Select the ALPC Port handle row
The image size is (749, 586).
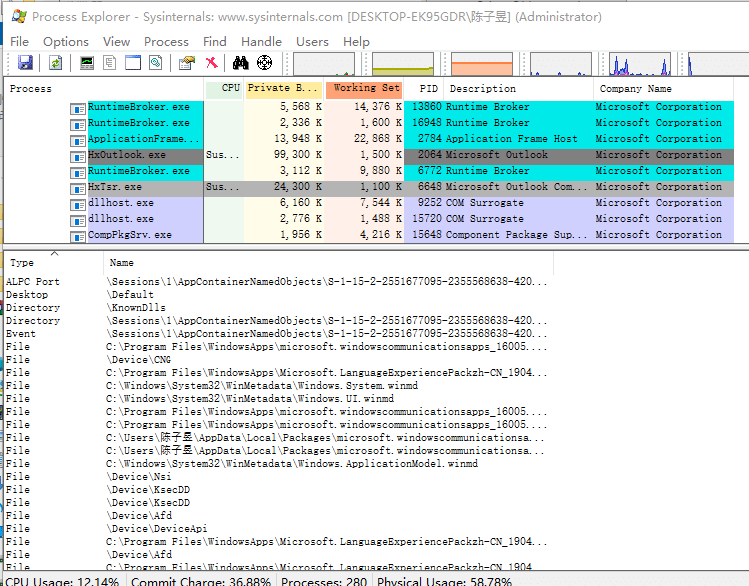coord(277,282)
